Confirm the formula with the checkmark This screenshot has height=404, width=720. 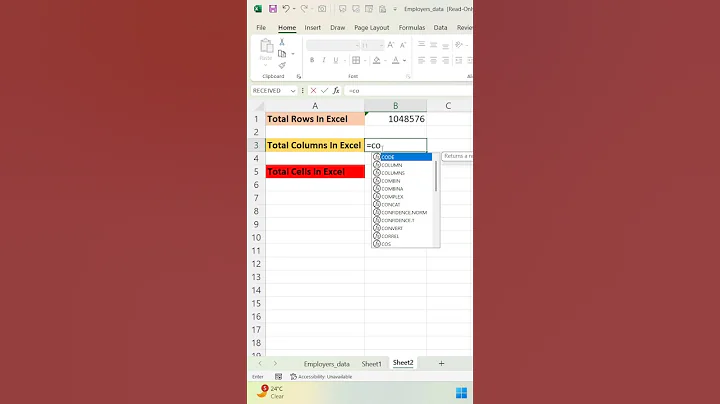325,91
